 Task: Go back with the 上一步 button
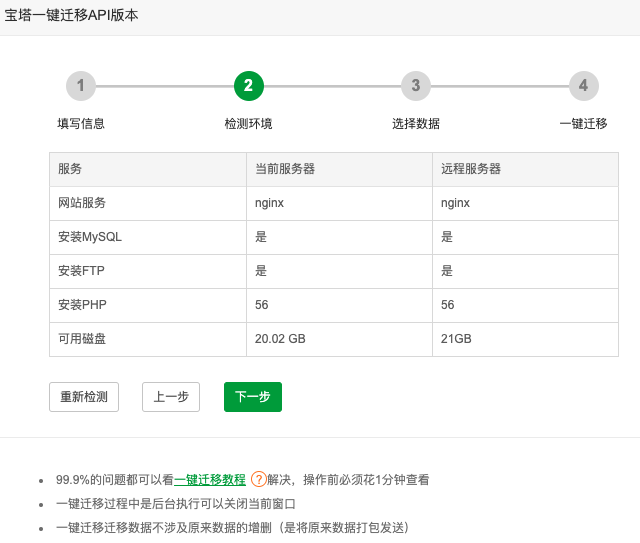pos(171,397)
